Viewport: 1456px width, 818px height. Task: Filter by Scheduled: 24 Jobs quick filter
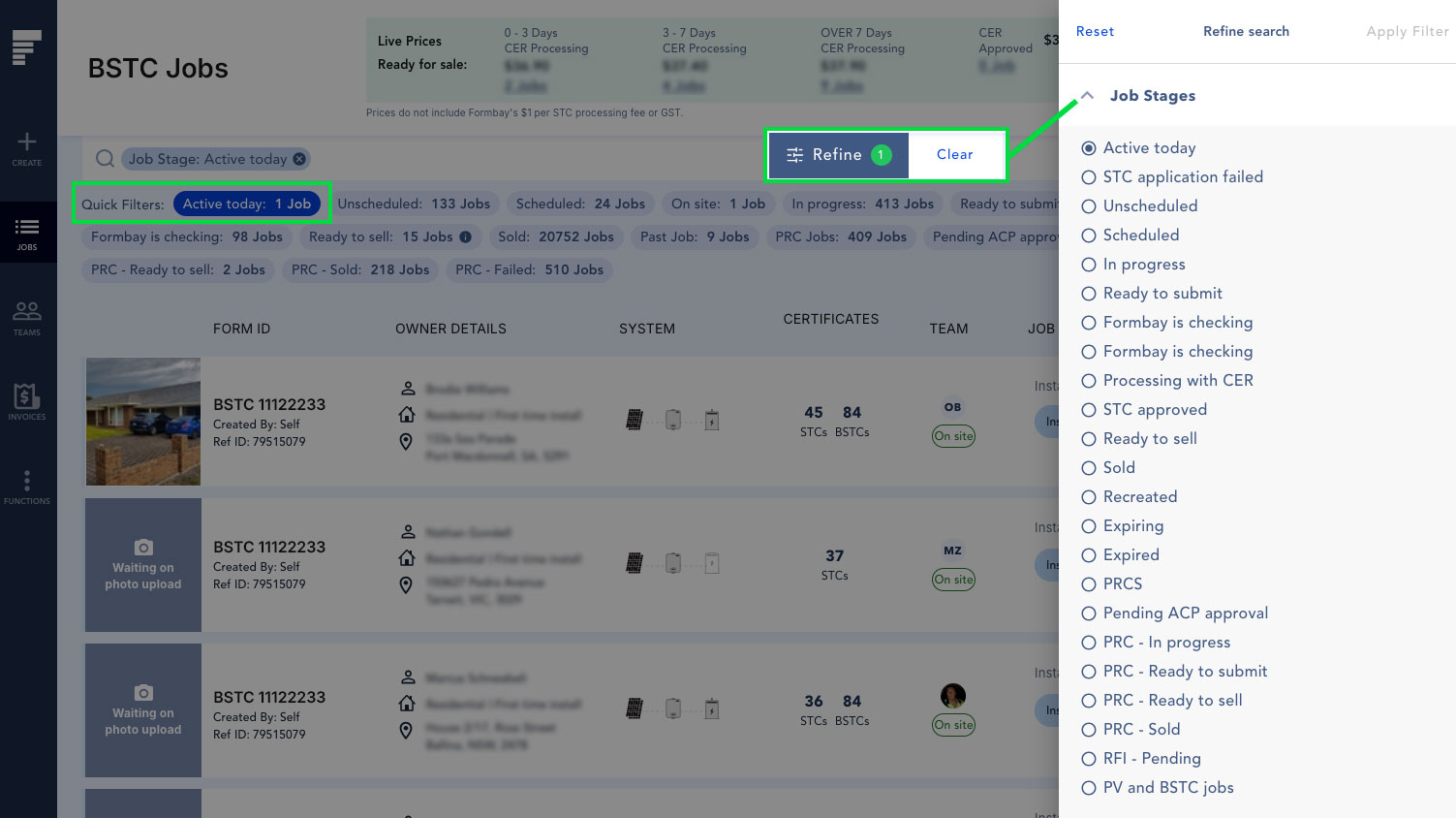(580, 204)
